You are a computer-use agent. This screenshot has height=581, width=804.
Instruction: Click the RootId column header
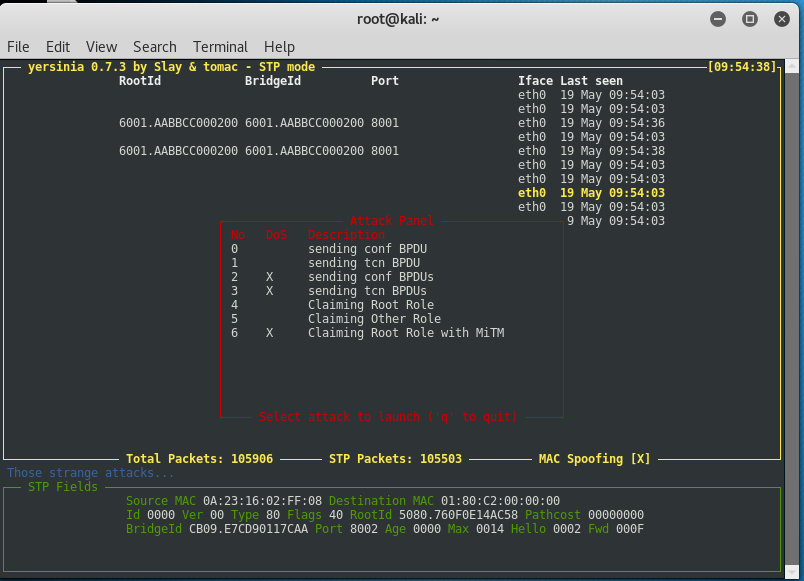pyautogui.click(x=140, y=81)
